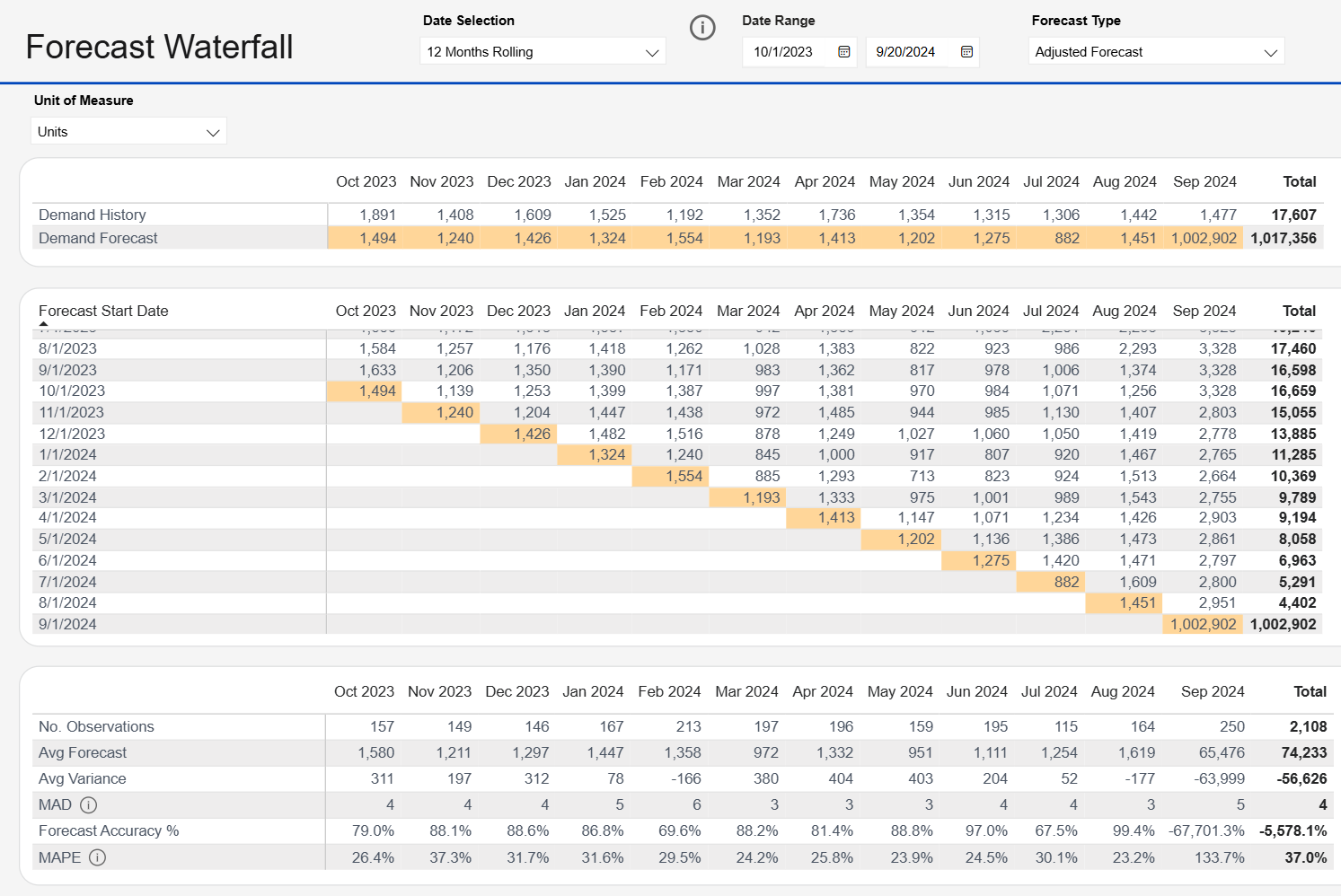Viewport: 1341px width, 896px height.
Task: Open the start date calendar picker icon
Action: pyautogui.click(x=844, y=52)
